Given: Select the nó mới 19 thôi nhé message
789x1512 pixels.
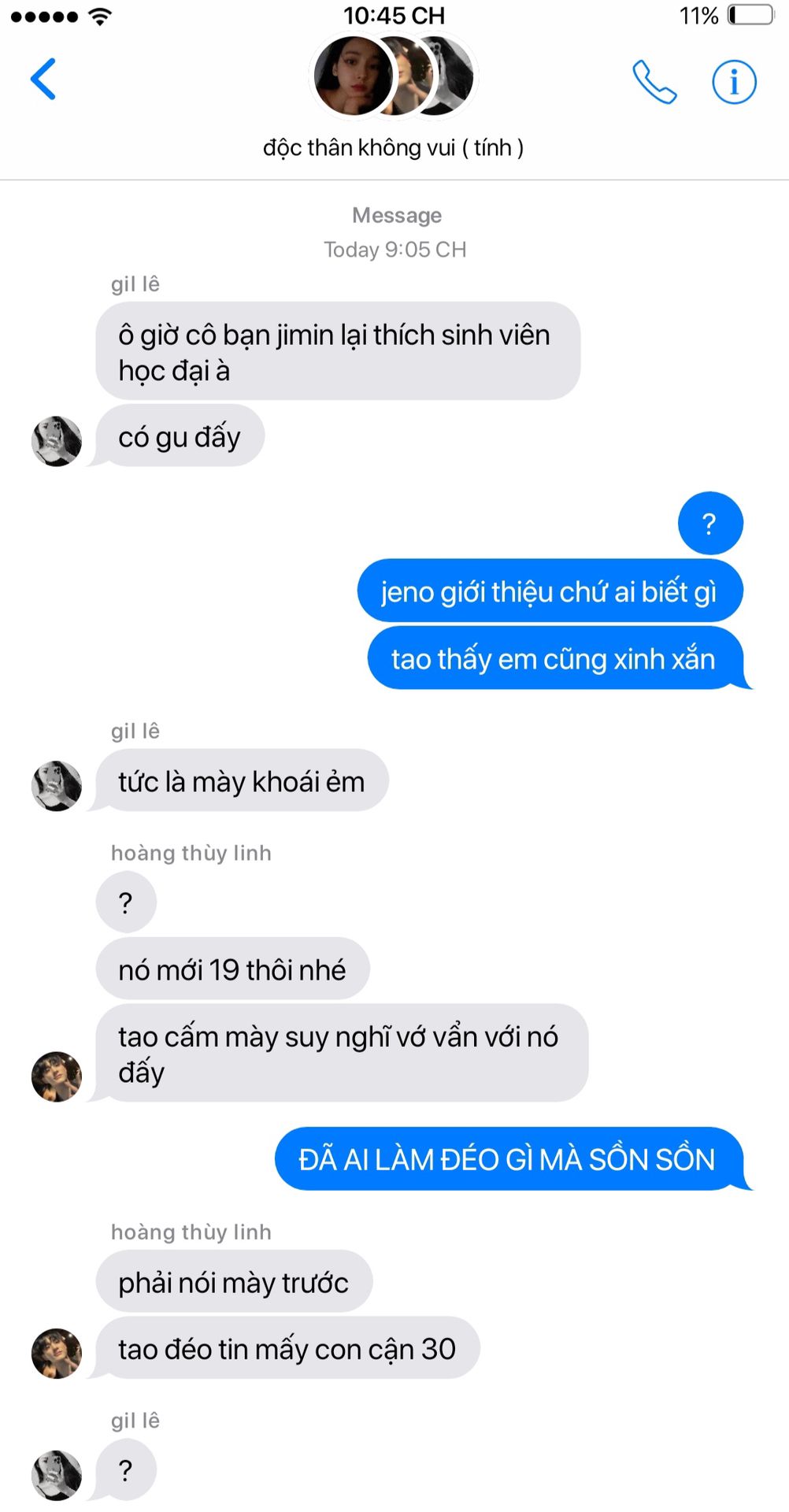Looking at the screenshot, I should tap(232, 969).
